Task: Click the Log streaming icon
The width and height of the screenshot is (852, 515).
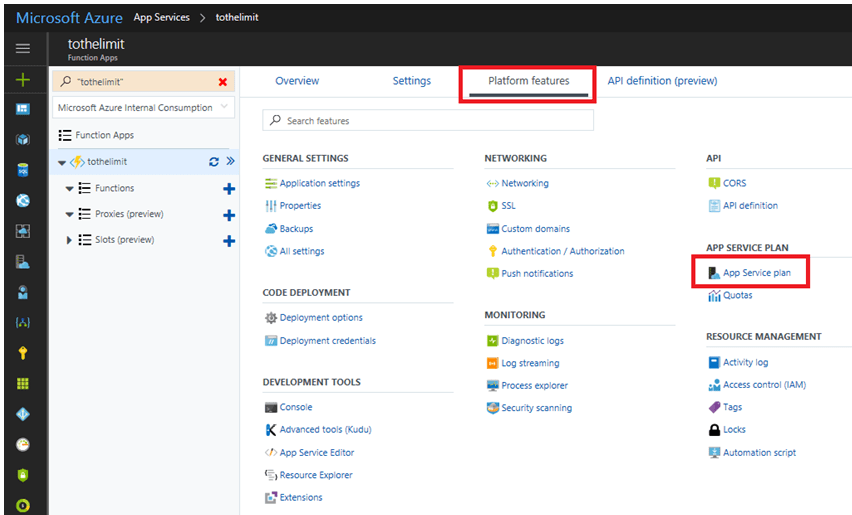Action: [492, 363]
